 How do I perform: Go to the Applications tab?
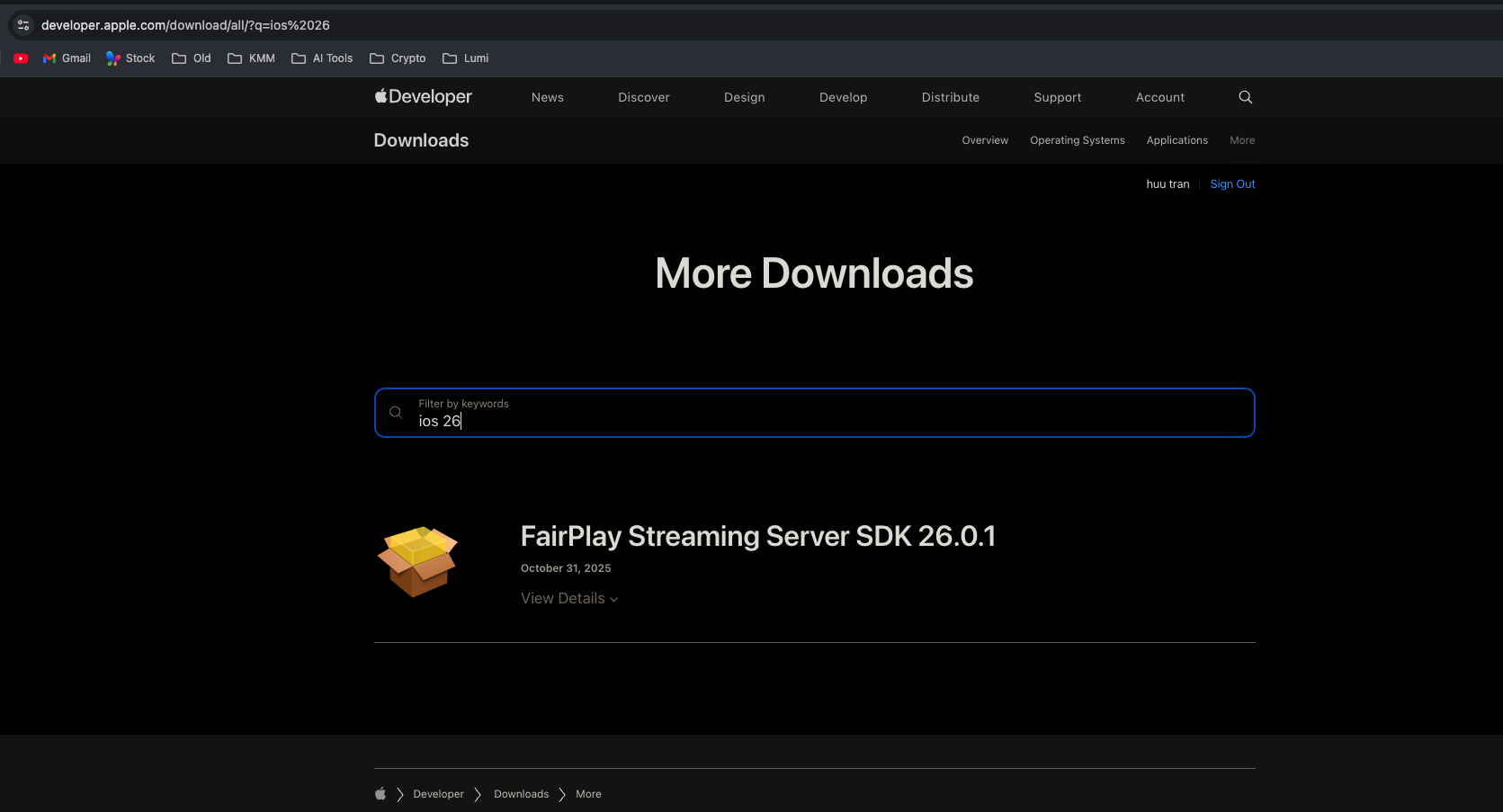click(x=1176, y=140)
